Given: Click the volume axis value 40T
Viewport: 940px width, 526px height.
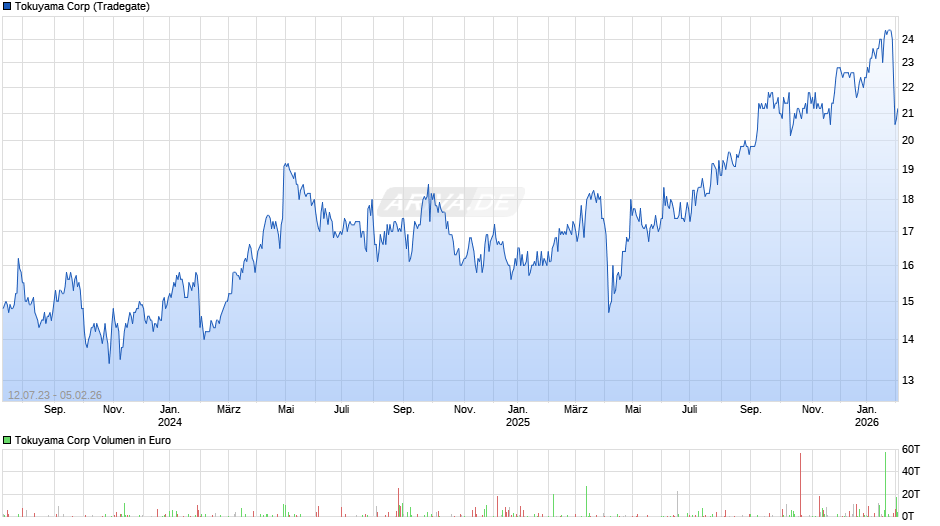Looking at the screenshot, I should (x=911, y=471).
